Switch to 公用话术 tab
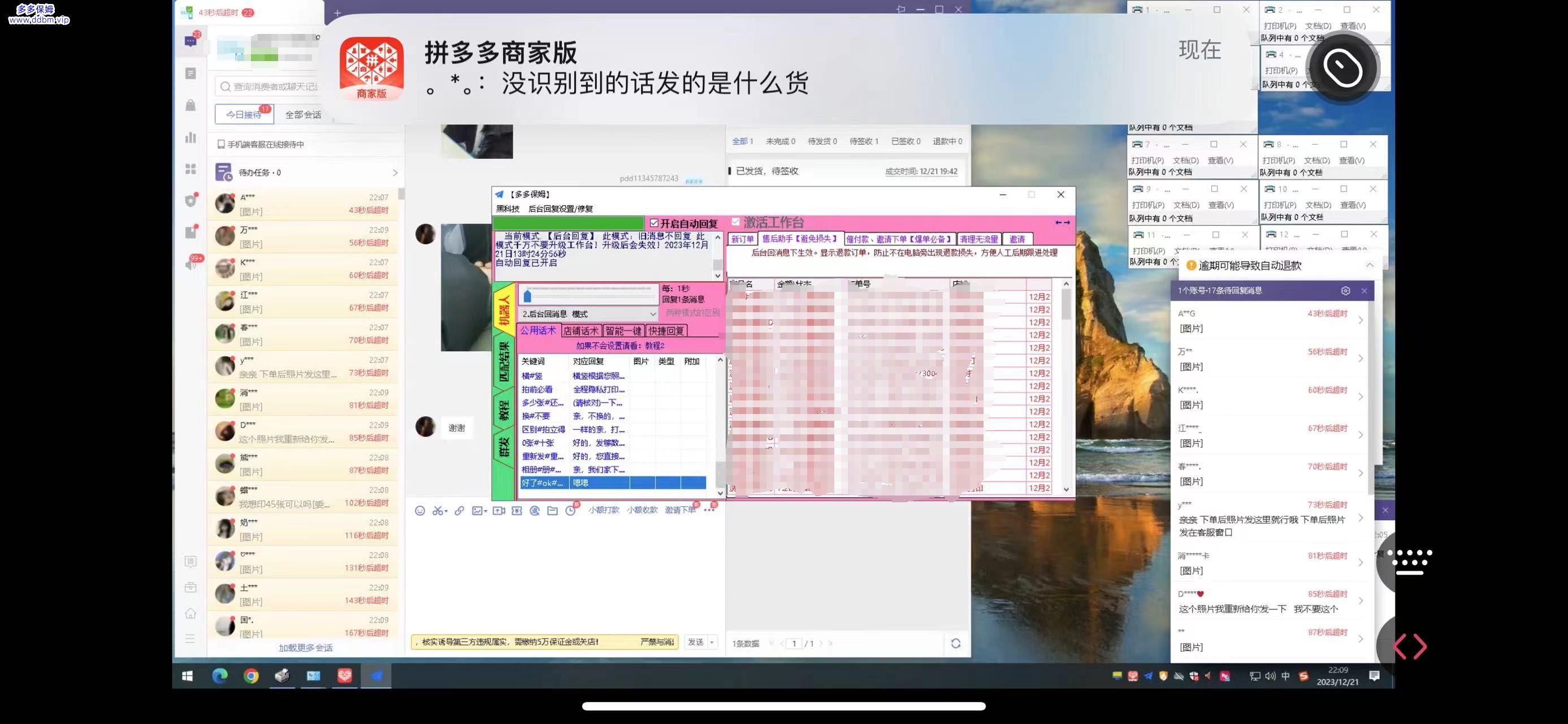Image resolution: width=1568 pixels, height=724 pixels. point(538,331)
